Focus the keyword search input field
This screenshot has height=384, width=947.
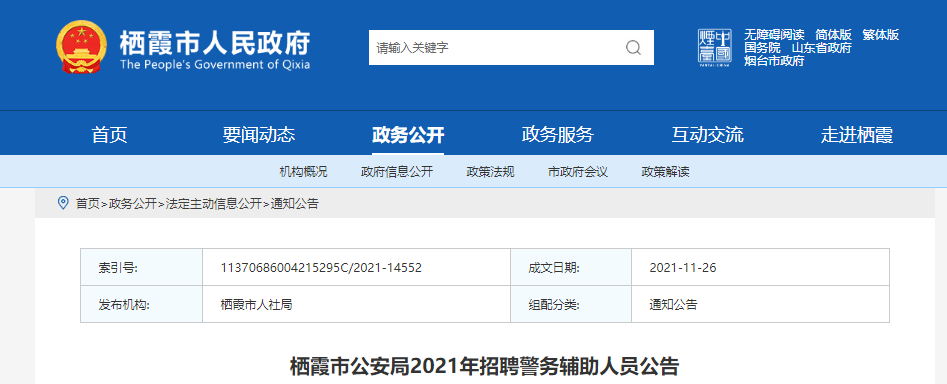(x=511, y=48)
